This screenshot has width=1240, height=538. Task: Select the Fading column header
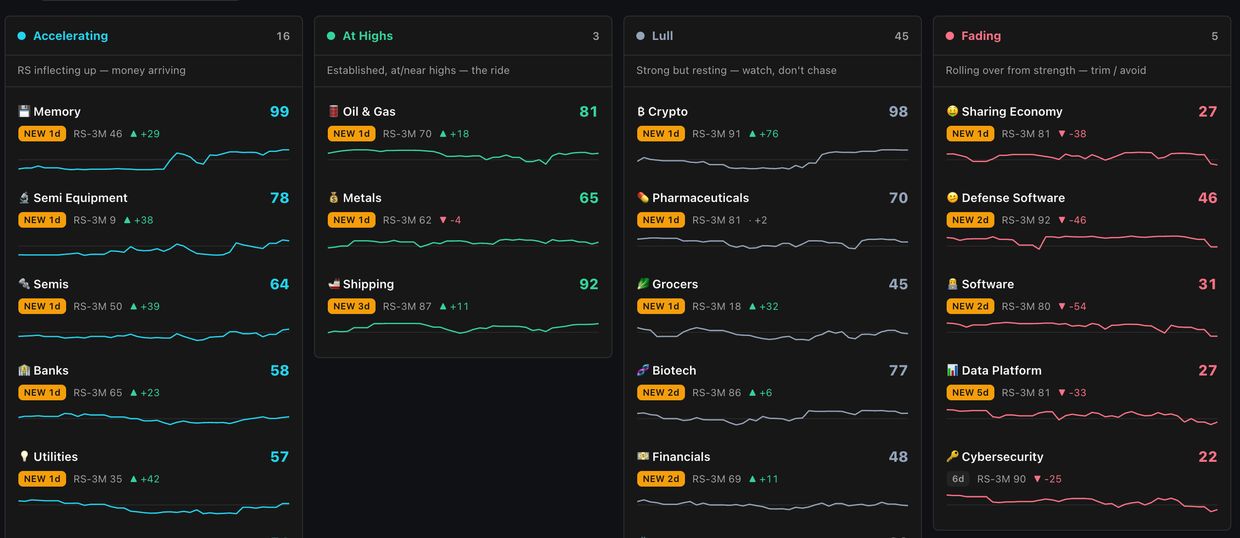pos(1082,36)
